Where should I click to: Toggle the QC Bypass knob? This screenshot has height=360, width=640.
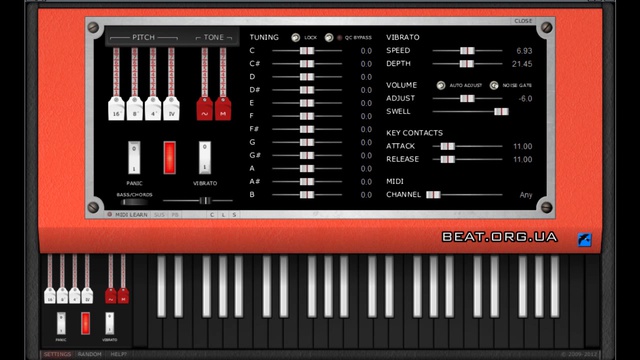(329, 38)
